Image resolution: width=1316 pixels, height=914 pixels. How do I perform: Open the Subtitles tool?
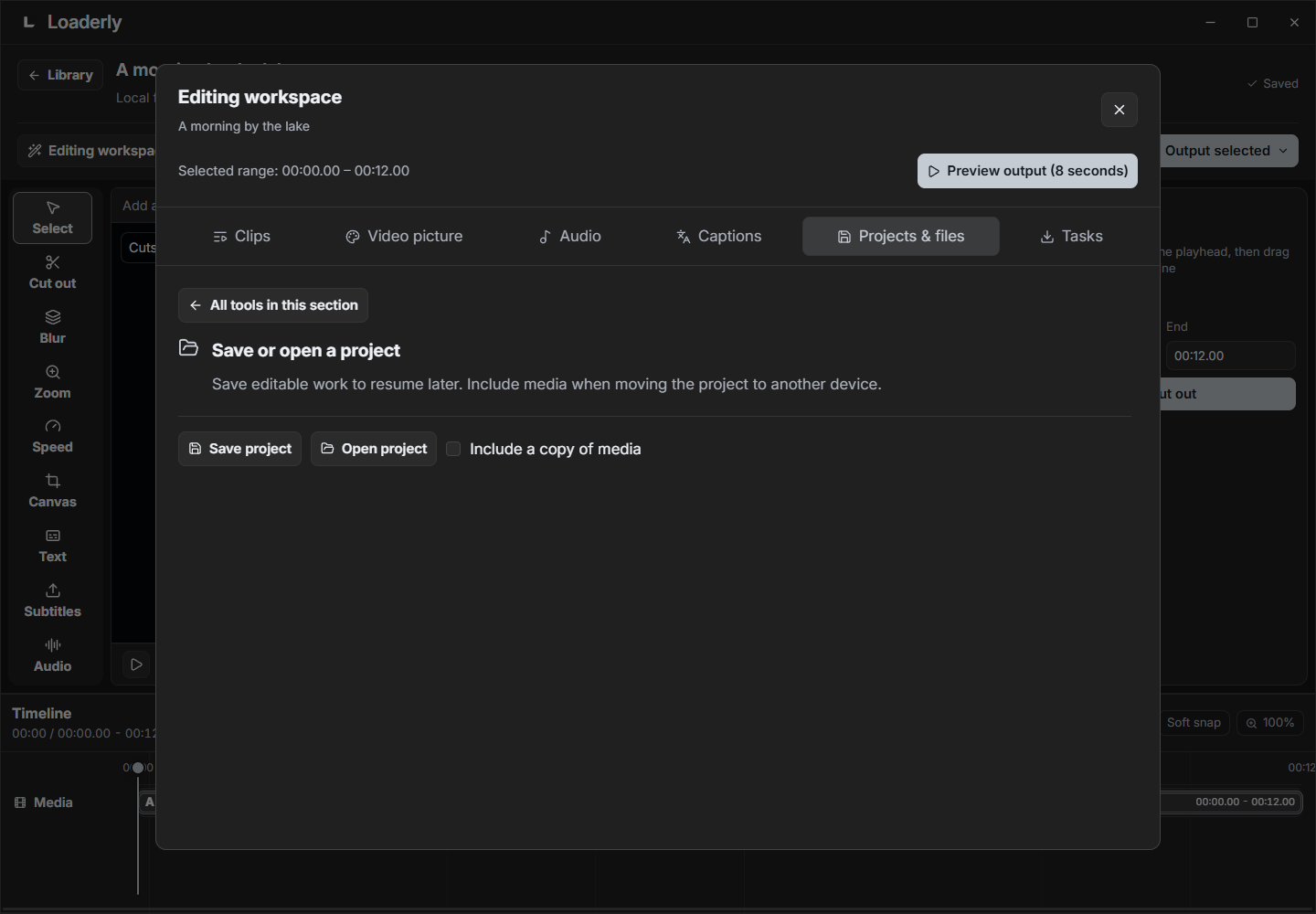coord(52,600)
